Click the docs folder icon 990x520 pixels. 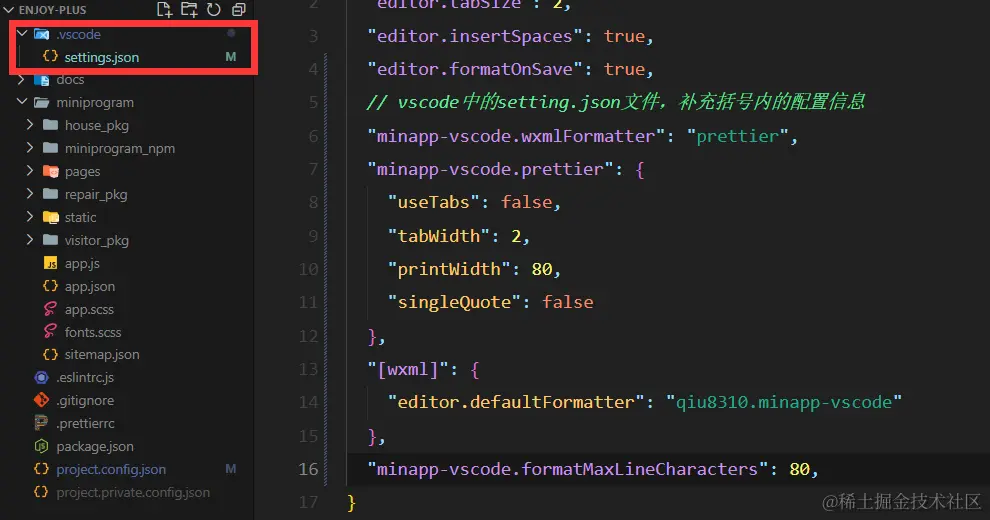click(x=42, y=80)
